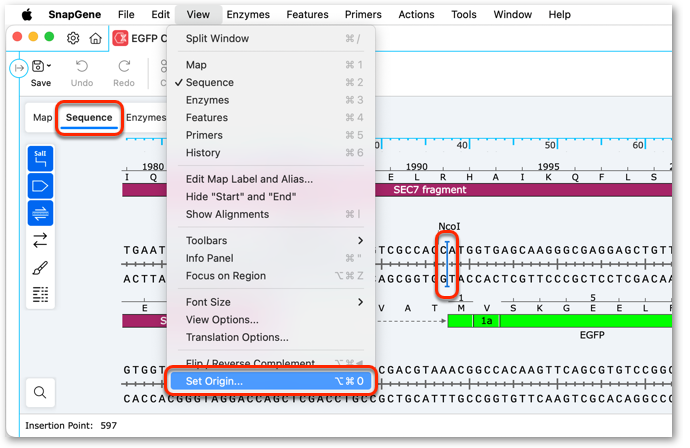Open the Enzymes menu in menu bar
Image resolution: width=690 pixels, height=448 pixels.
pos(248,15)
